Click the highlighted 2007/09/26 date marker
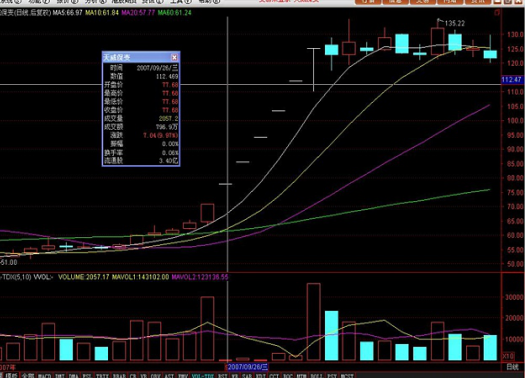Screen dimensions: 529x378 (x=248, y=367)
